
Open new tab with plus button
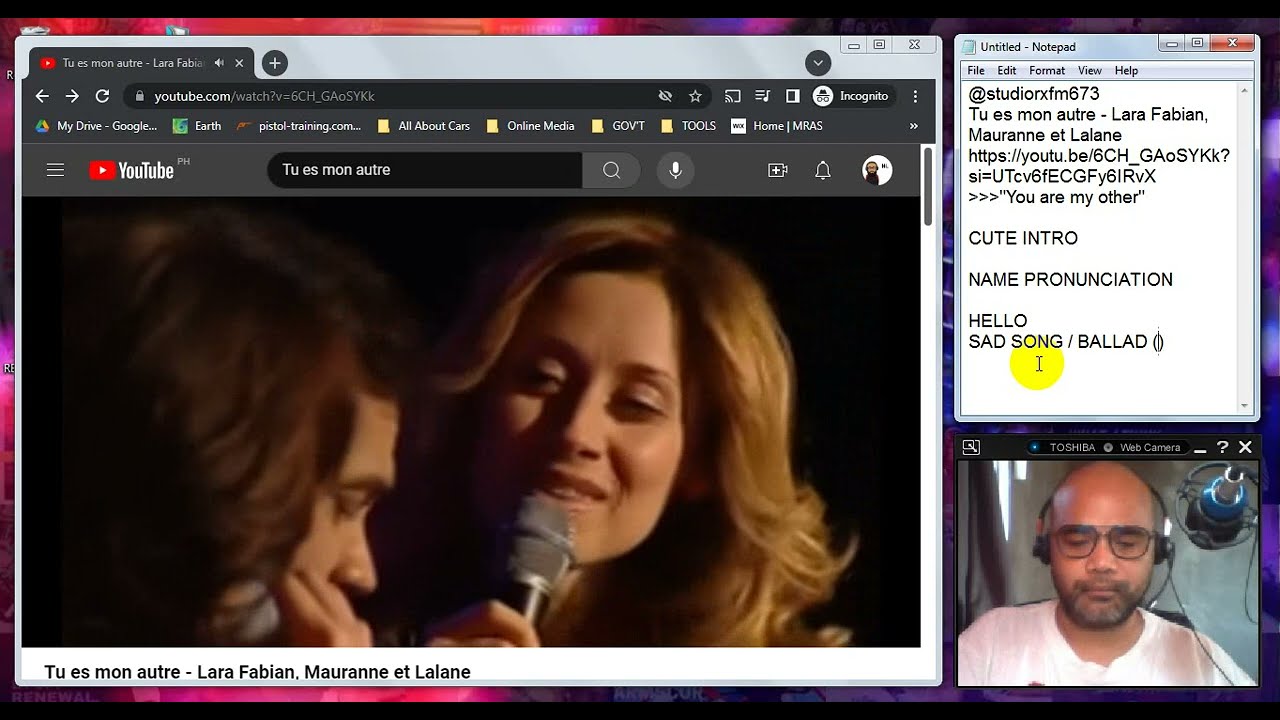point(274,63)
